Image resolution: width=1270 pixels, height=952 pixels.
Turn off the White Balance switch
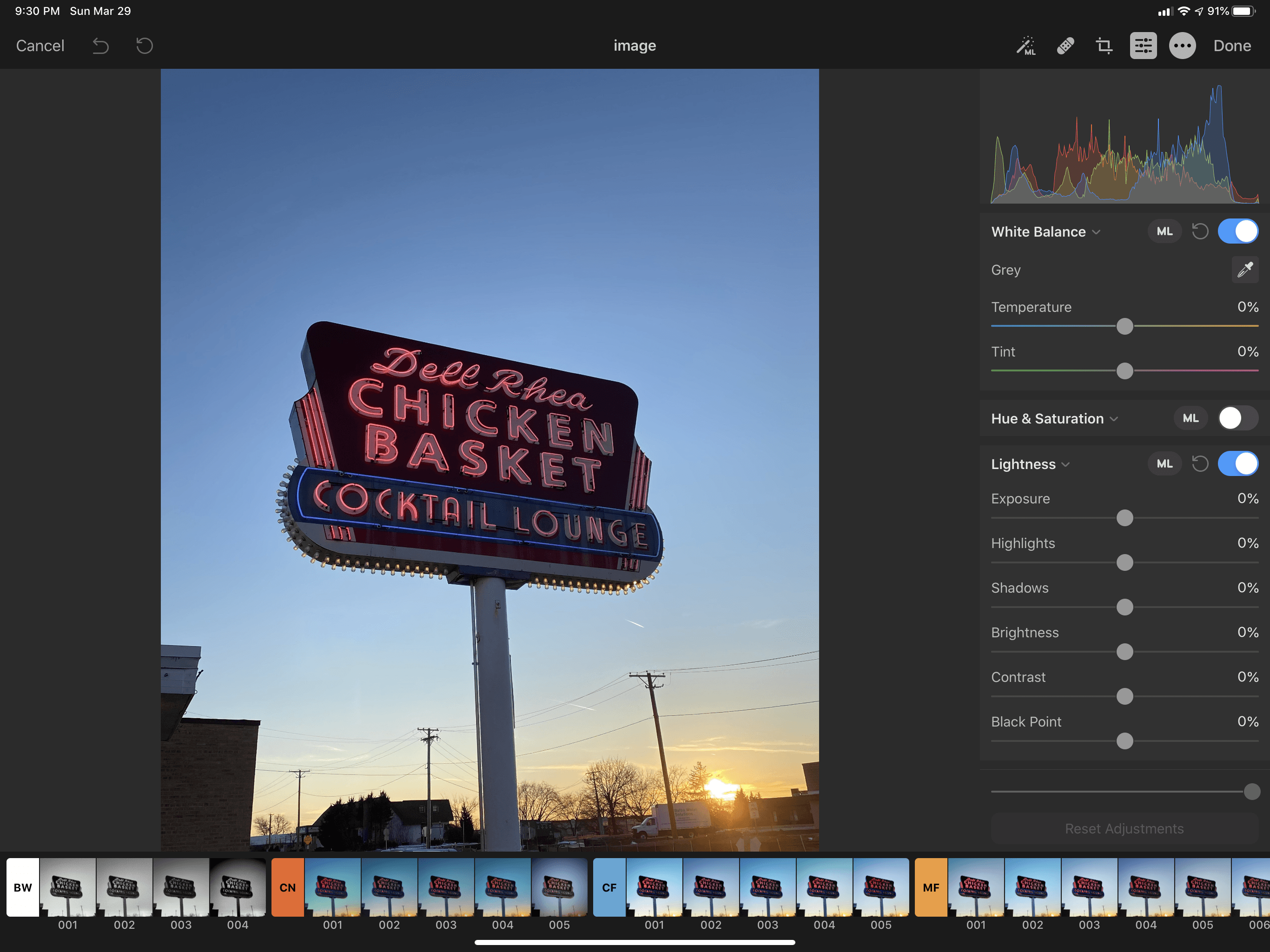click(1238, 231)
